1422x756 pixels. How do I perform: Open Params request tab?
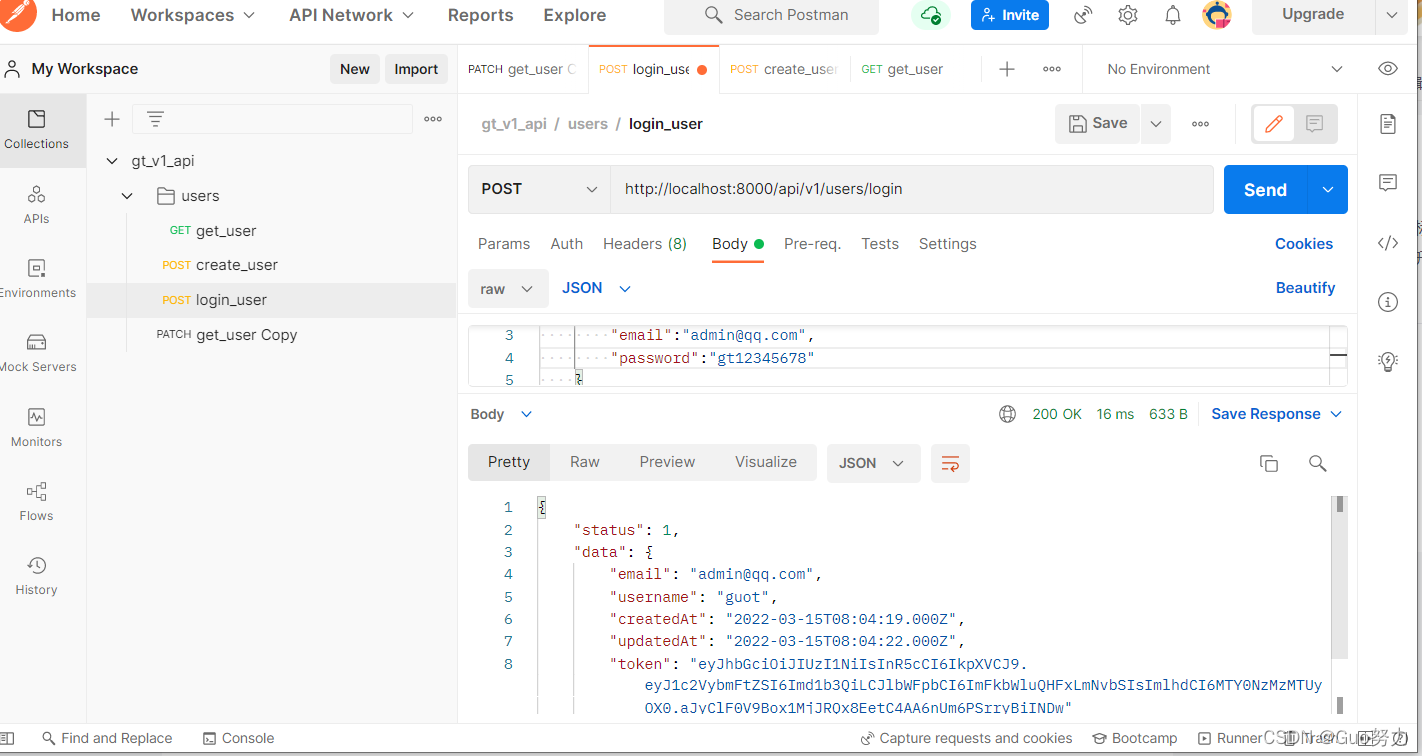(x=504, y=244)
